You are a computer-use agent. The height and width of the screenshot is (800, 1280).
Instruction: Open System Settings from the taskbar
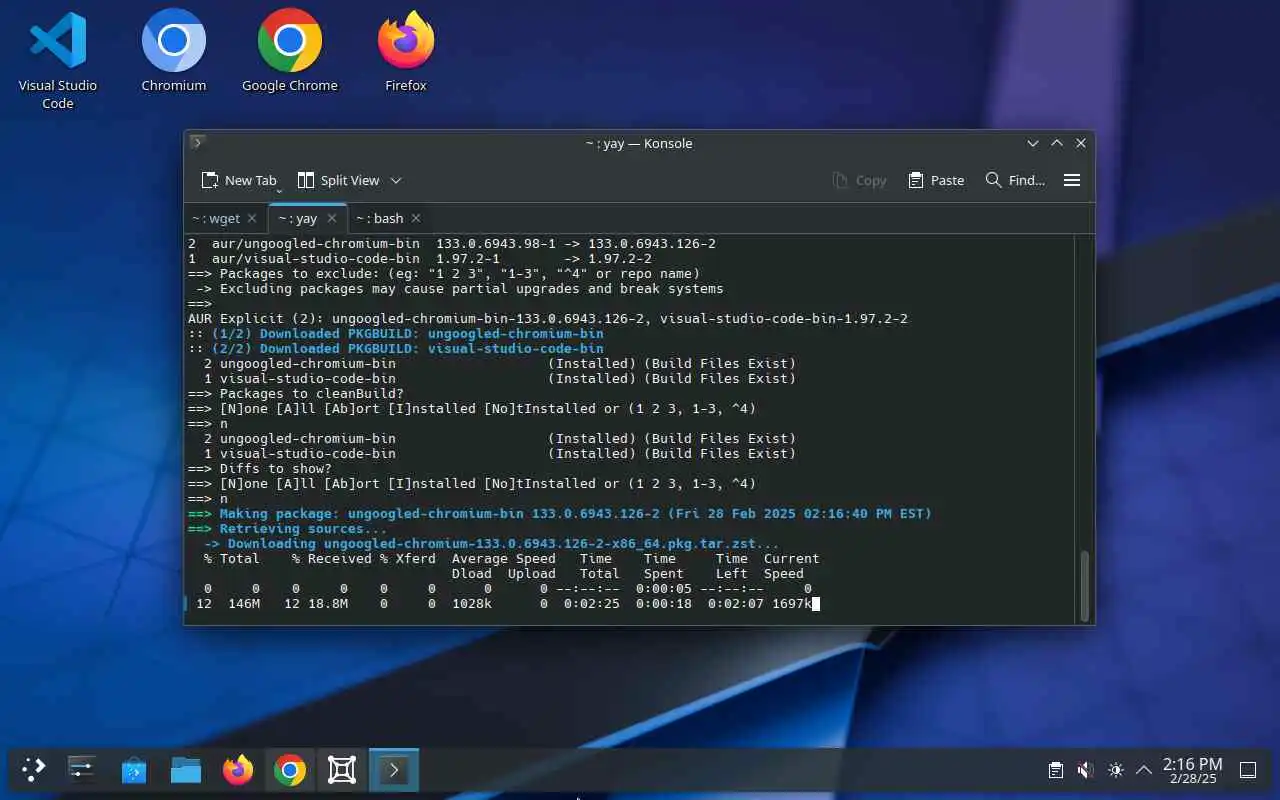coord(82,769)
